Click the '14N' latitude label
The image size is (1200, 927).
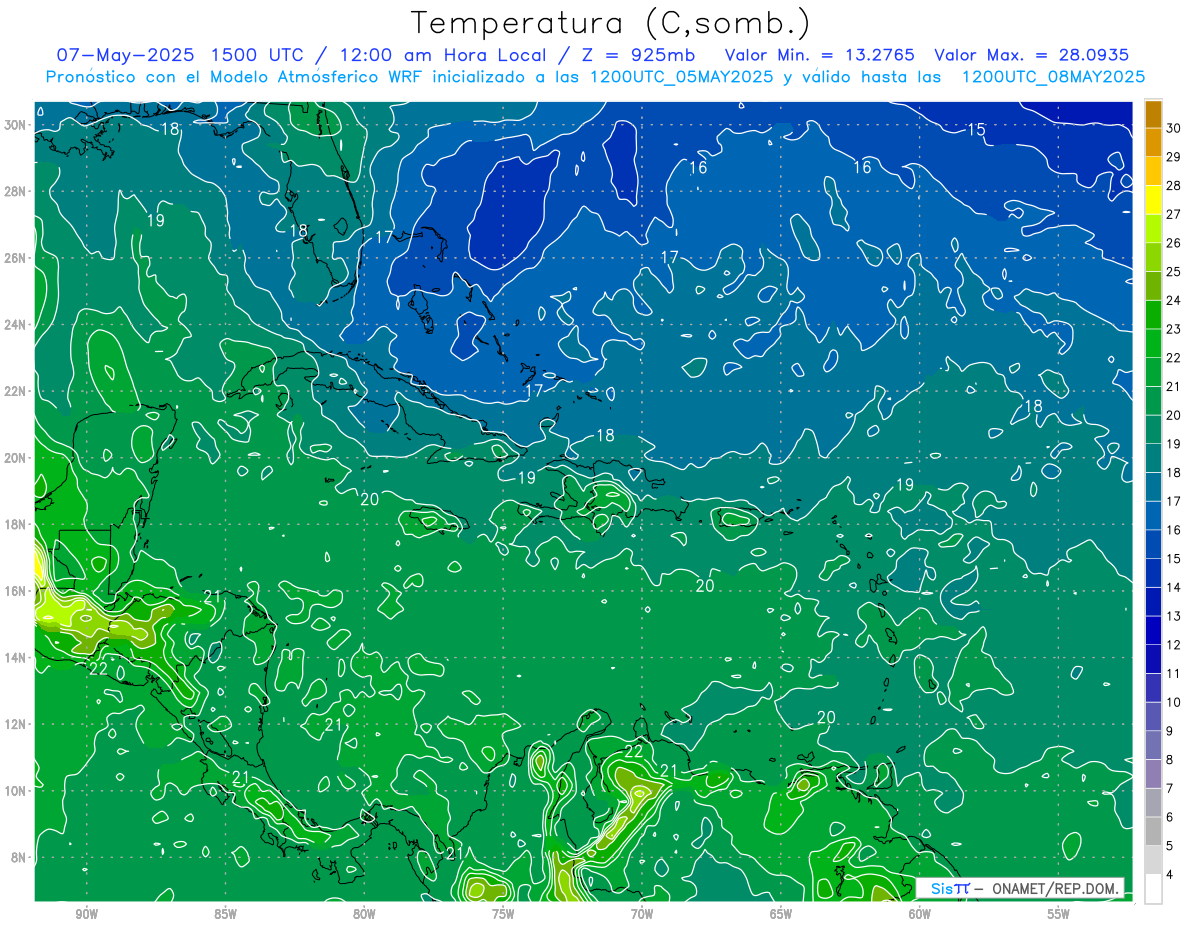pos(14,658)
